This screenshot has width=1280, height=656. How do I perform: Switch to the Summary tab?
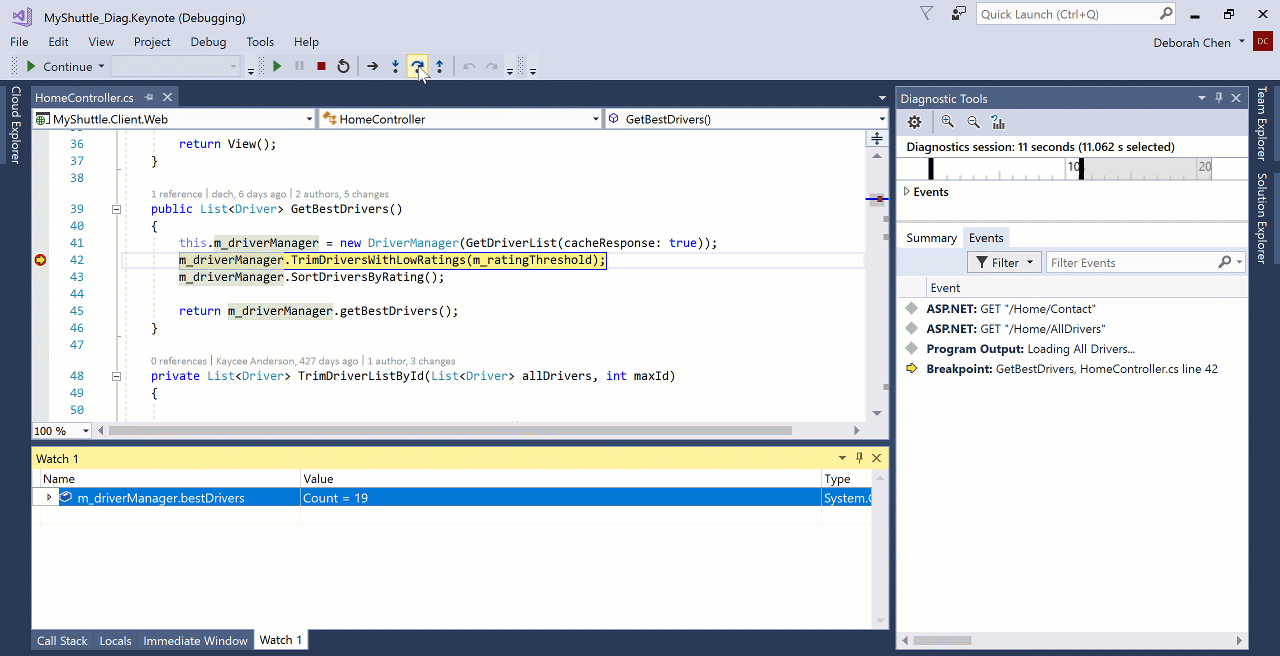coord(931,237)
